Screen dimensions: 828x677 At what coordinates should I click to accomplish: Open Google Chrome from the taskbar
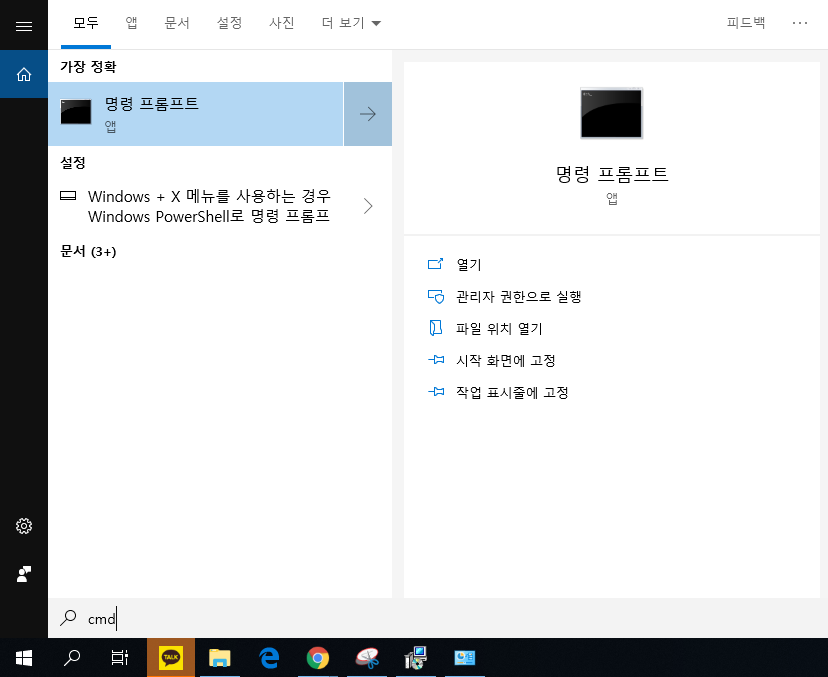coord(318,658)
